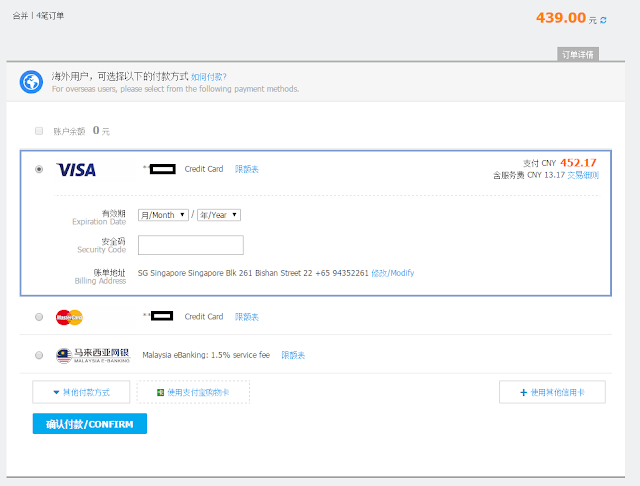Image resolution: width=640 pixels, height=486 pixels.
Task: Click the Credit Card label in the VISA row
Action: pyautogui.click(x=204, y=169)
